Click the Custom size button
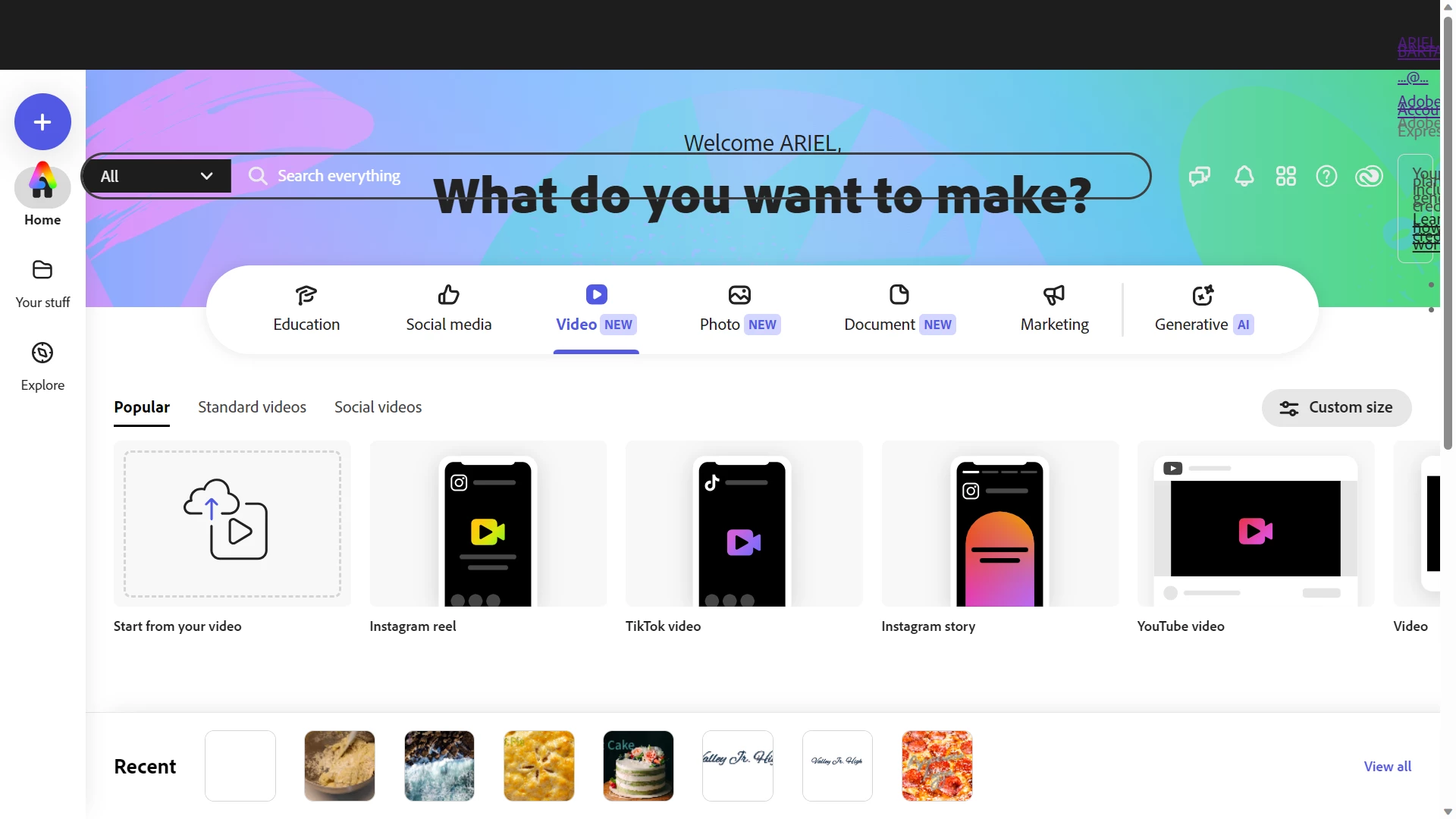Screen dimensions: 1456x819 click(1336, 408)
